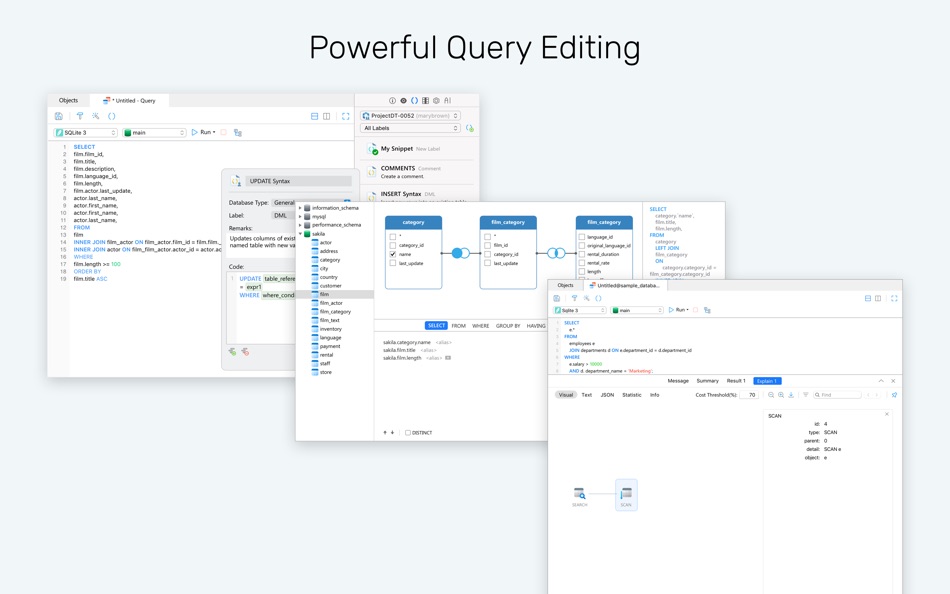950x594 pixels.
Task: Click Save icon in Untitled - Query window
Action: pos(59,116)
